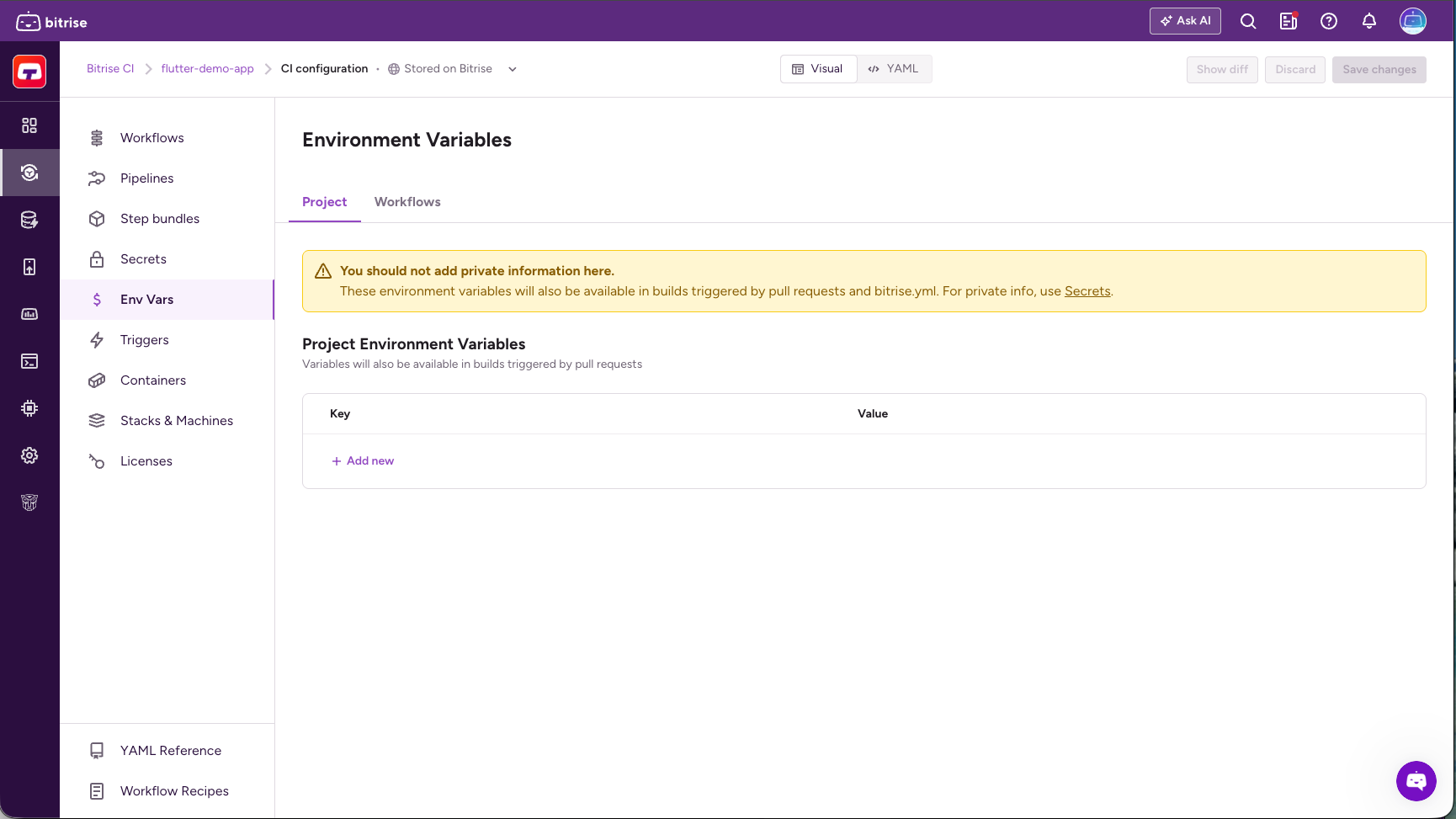The width and height of the screenshot is (1456, 819).
Task: Click the Bitrise logo in header
Action: 51,22
